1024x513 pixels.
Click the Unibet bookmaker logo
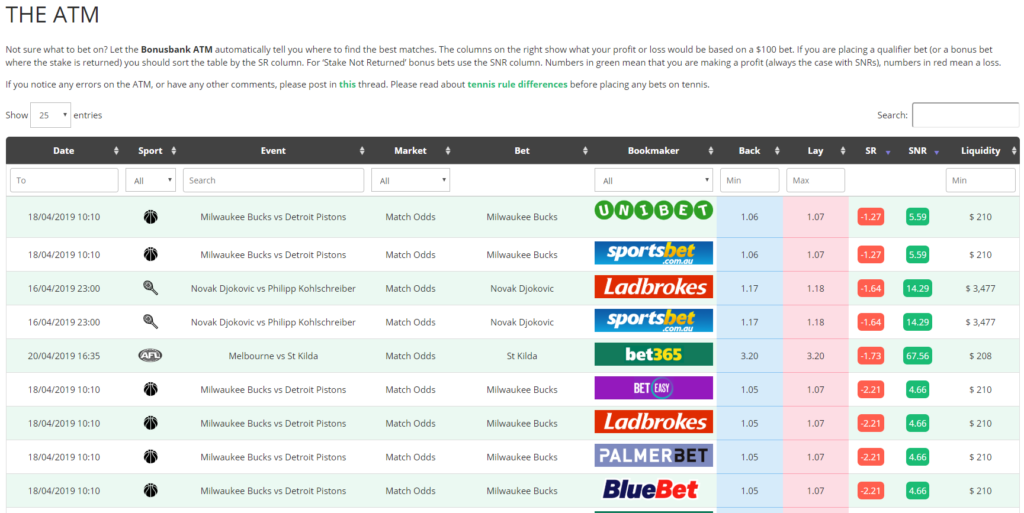pos(653,211)
